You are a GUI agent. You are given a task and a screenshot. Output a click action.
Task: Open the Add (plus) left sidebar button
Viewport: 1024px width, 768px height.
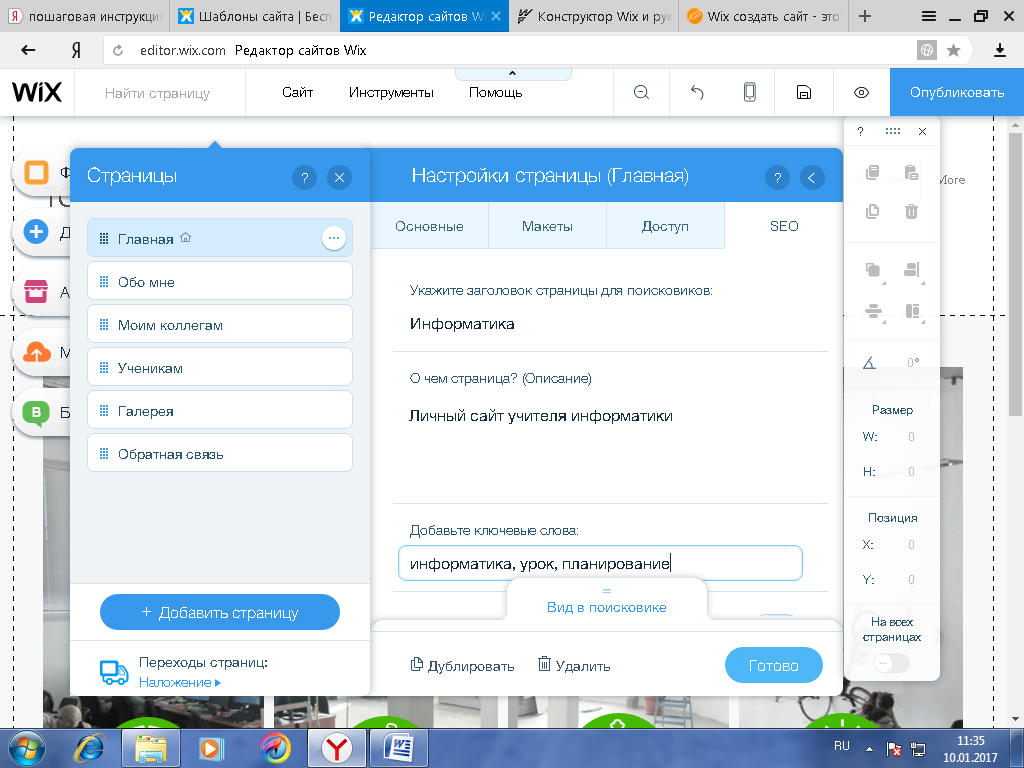(x=36, y=232)
